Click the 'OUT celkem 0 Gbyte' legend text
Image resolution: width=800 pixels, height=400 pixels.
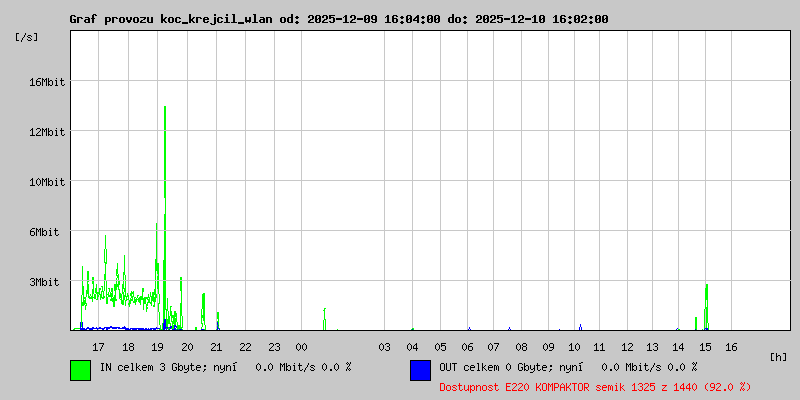point(495,367)
